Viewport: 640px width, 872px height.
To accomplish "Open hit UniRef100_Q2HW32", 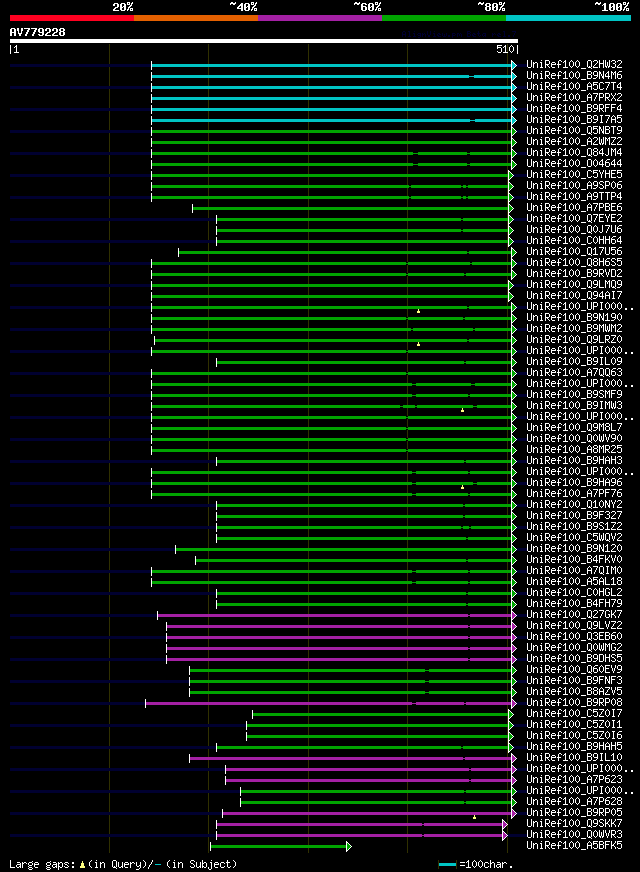I will (x=574, y=65).
